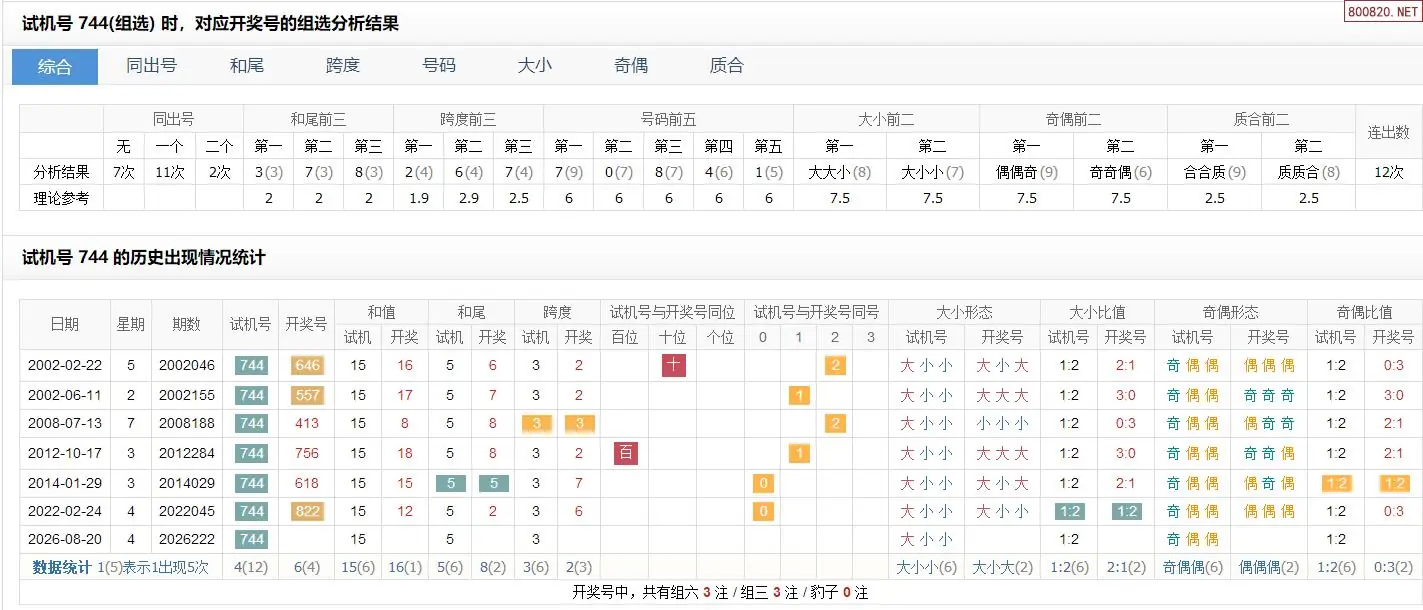Click the 分析结果 row label
1423x610 pixels.
pos(62,172)
